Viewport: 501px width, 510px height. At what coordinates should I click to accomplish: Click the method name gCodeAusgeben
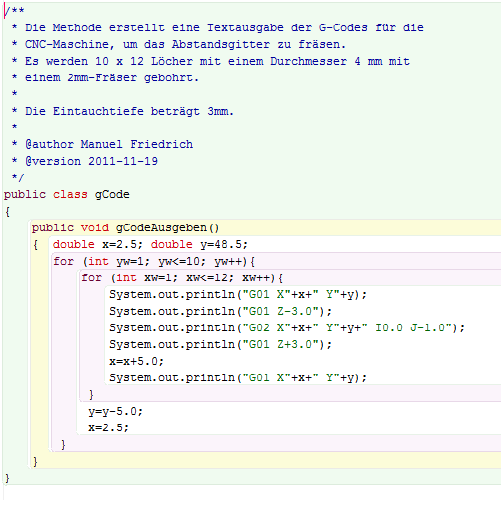point(161,228)
